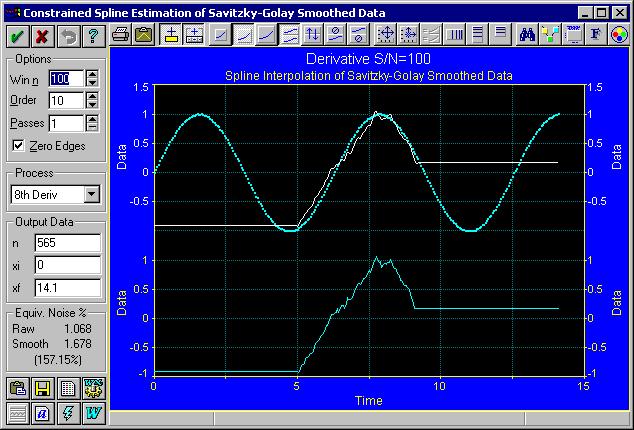Open the Process dropdown showing 8th Deriv
The height and width of the screenshot is (430, 634).
click(x=92, y=195)
